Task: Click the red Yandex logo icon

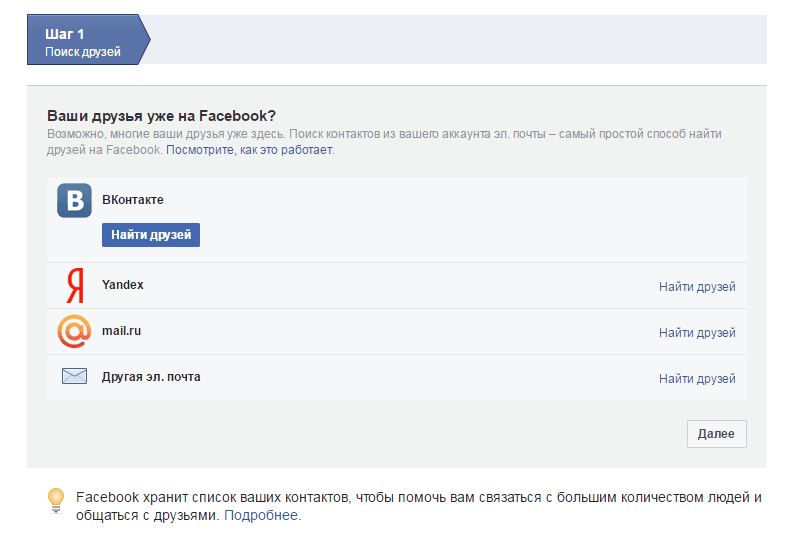Action: click(x=74, y=286)
